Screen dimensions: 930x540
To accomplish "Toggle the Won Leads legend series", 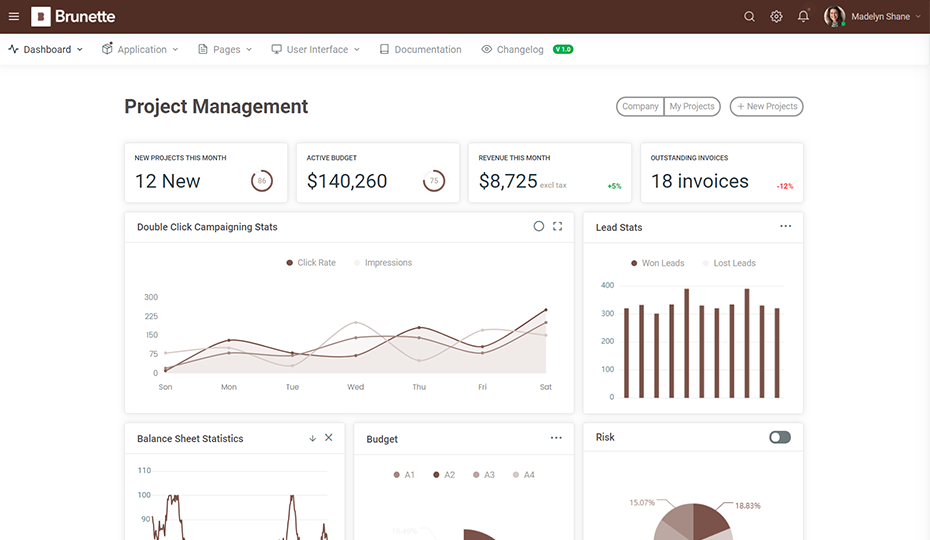I will (657, 263).
